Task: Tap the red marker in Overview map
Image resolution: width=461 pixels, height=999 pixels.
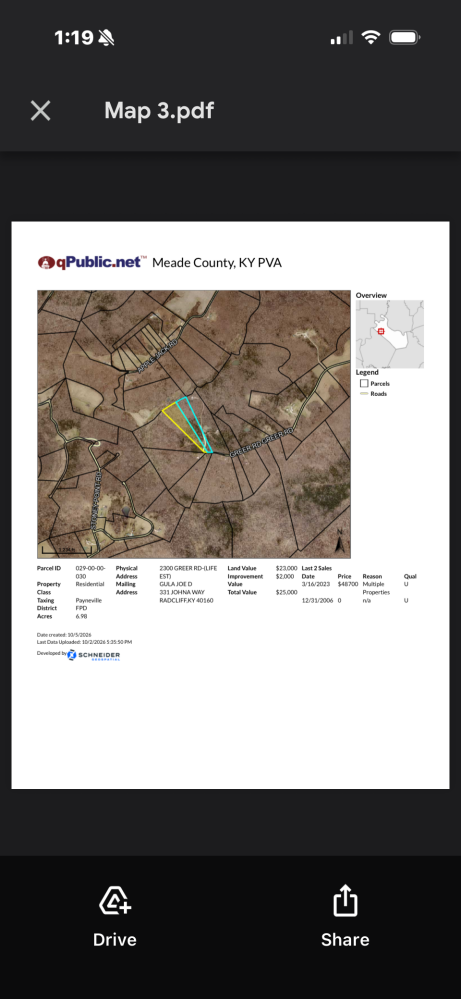Action: [x=381, y=331]
